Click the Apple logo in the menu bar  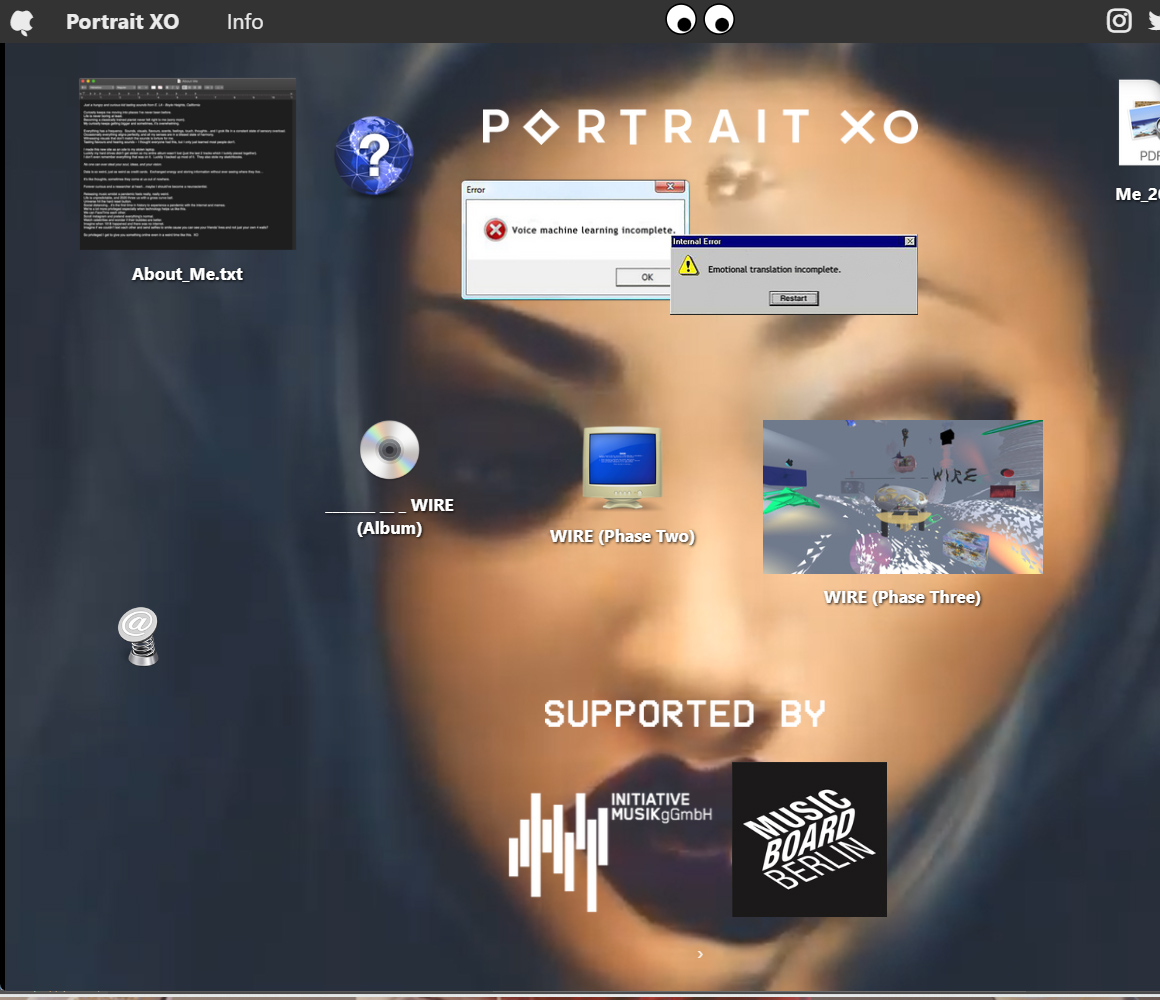click(21, 21)
